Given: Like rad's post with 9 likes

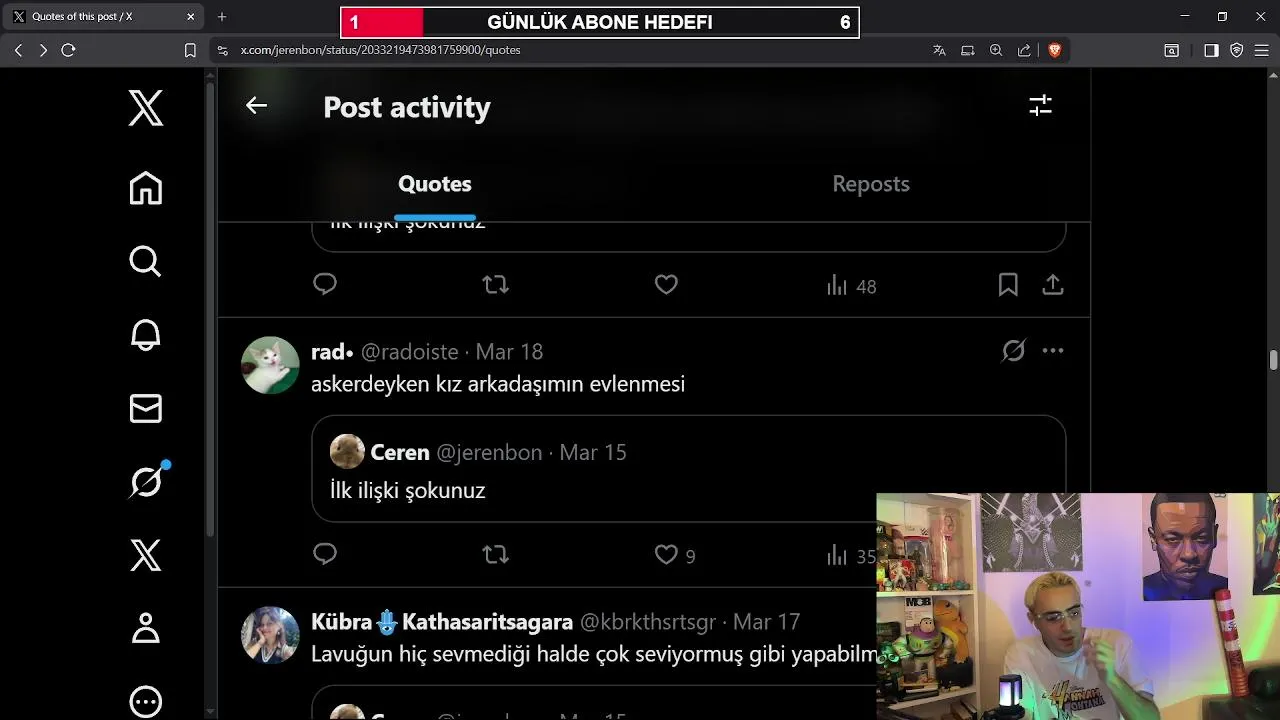Looking at the screenshot, I should tap(675, 555).
